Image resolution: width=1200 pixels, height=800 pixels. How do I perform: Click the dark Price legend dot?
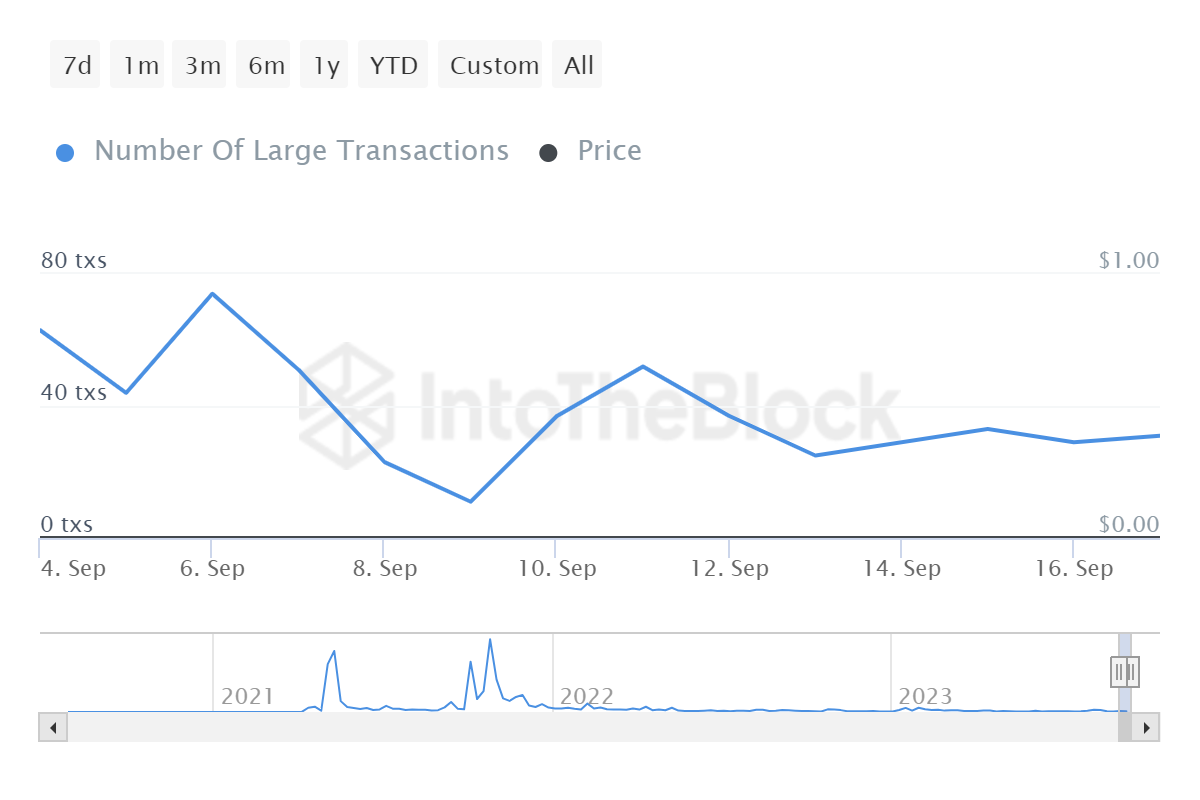click(548, 153)
